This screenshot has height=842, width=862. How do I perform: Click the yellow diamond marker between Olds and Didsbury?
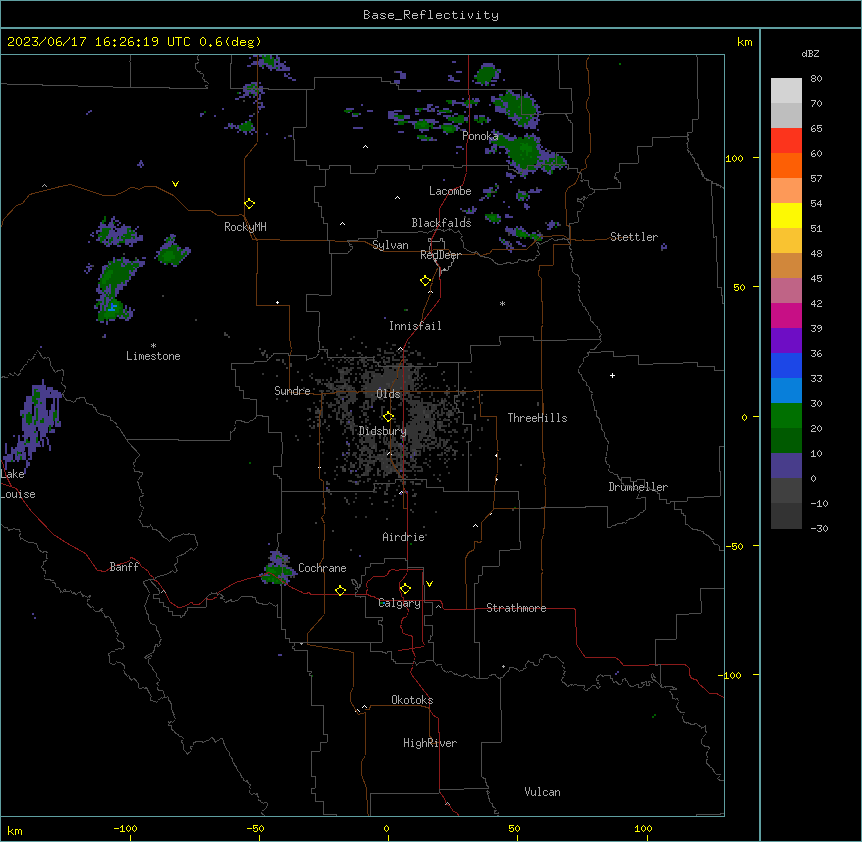pyautogui.click(x=388, y=417)
